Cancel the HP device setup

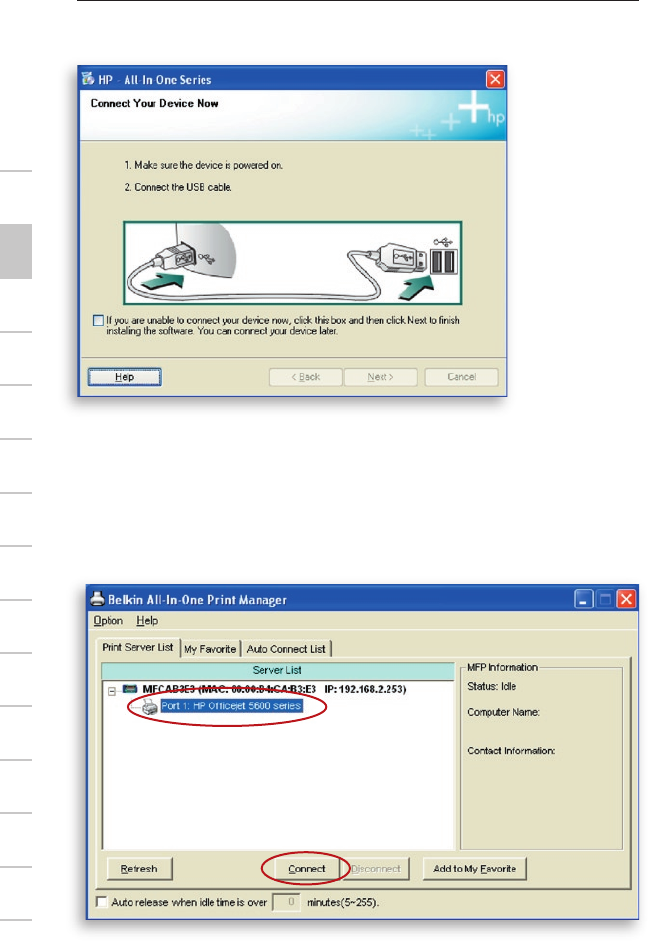tap(461, 377)
